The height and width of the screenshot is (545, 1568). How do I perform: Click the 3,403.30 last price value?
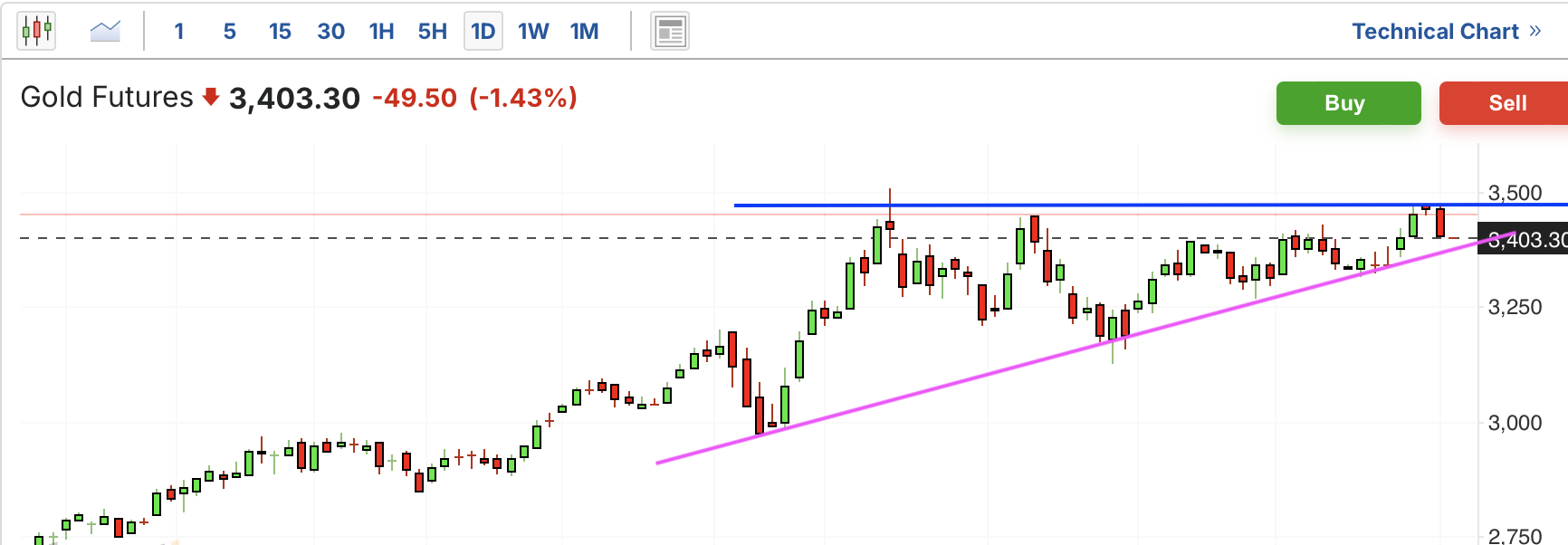click(x=294, y=98)
